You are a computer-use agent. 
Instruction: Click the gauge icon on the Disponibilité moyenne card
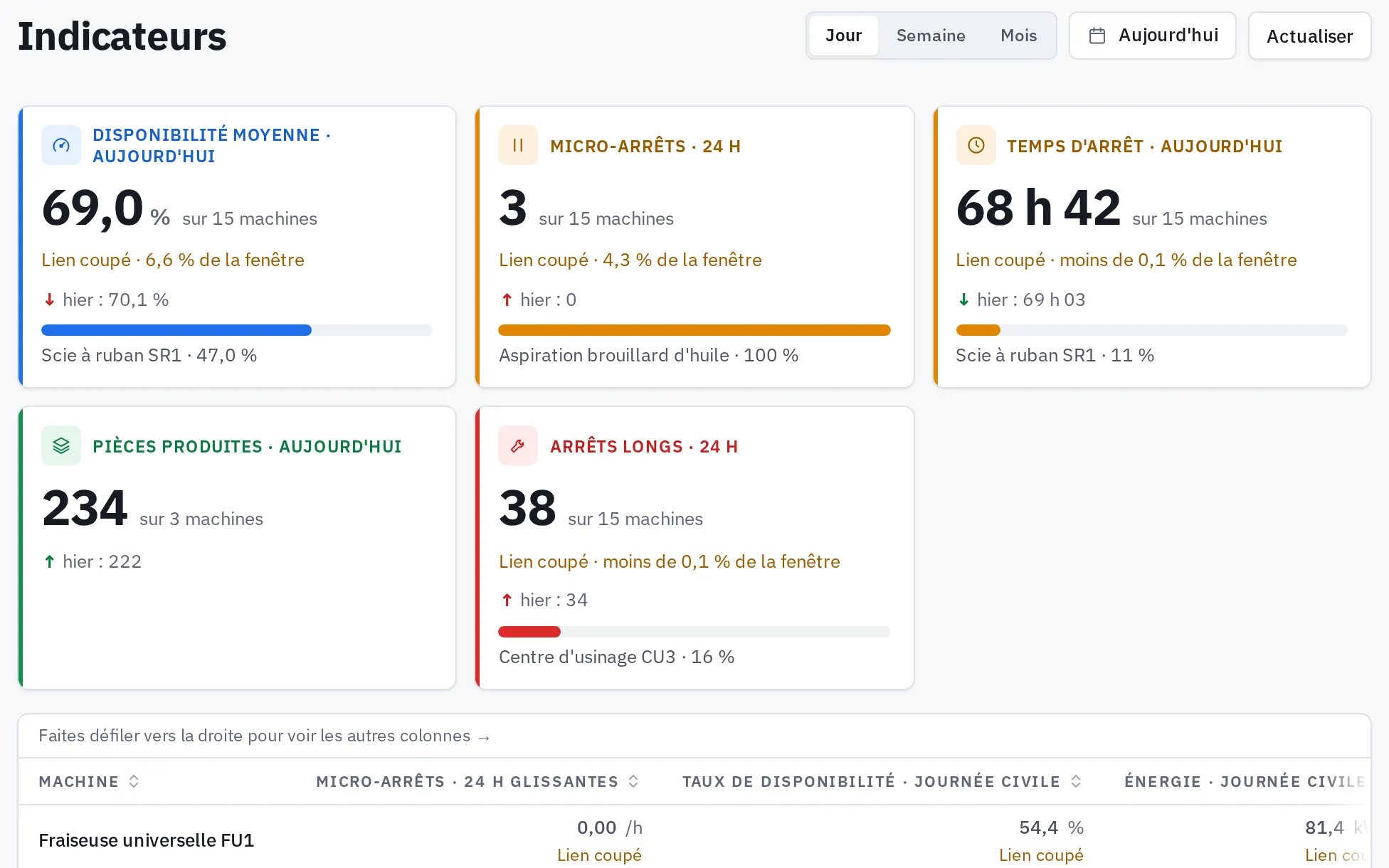61,145
